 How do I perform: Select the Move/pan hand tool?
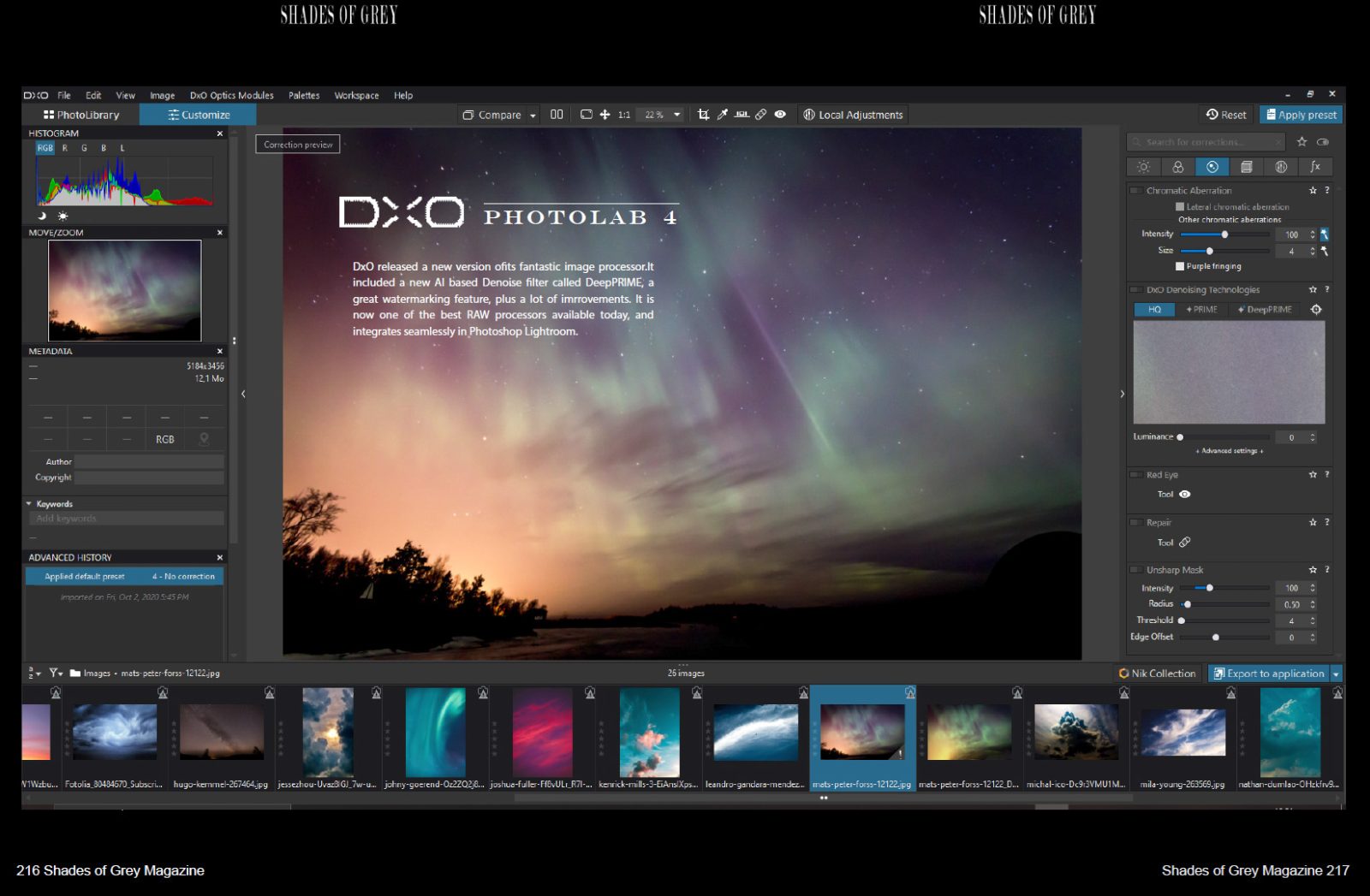pyautogui.click(x=605, y=115)
